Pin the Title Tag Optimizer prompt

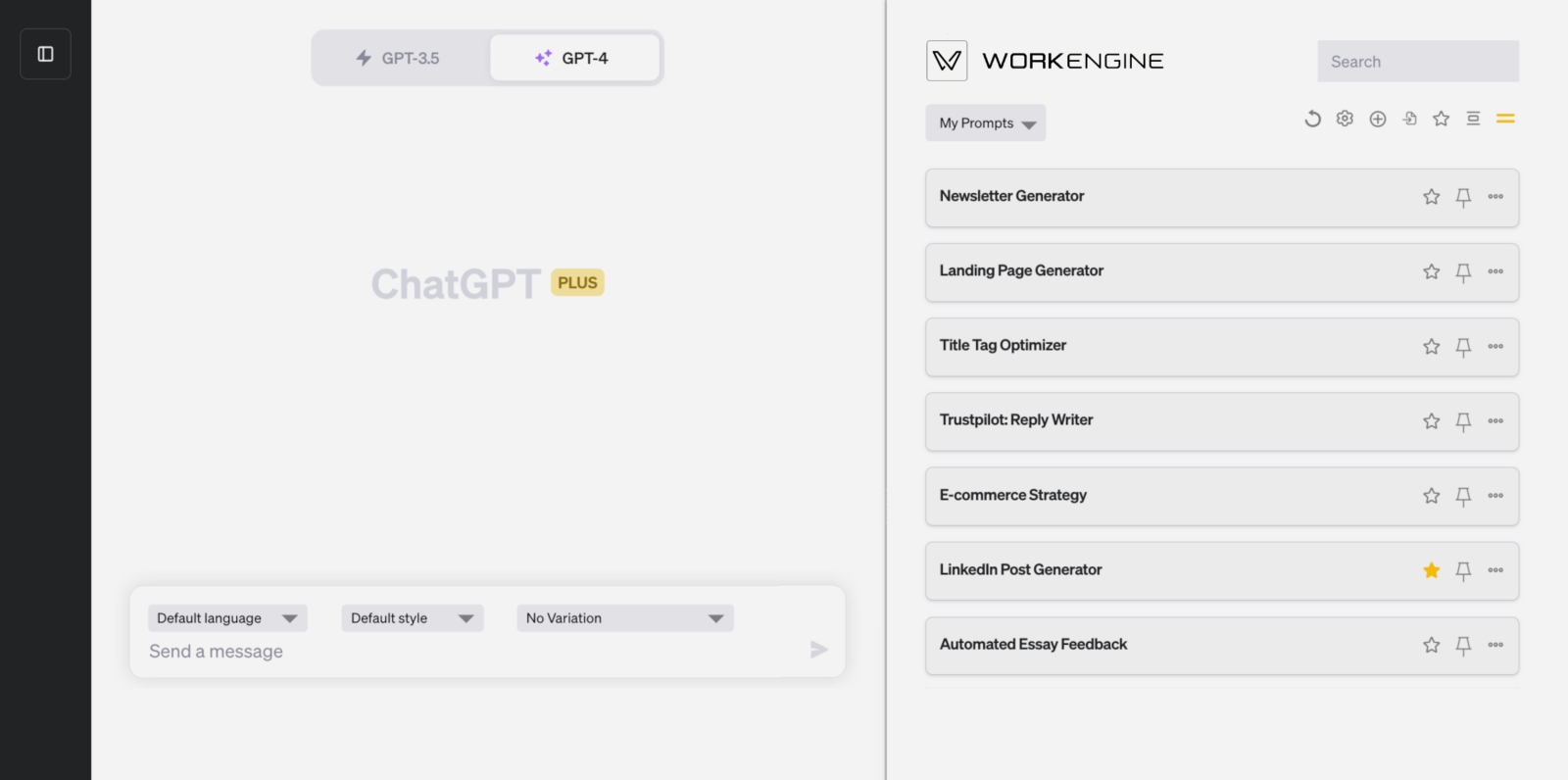tap(1463, 347)
